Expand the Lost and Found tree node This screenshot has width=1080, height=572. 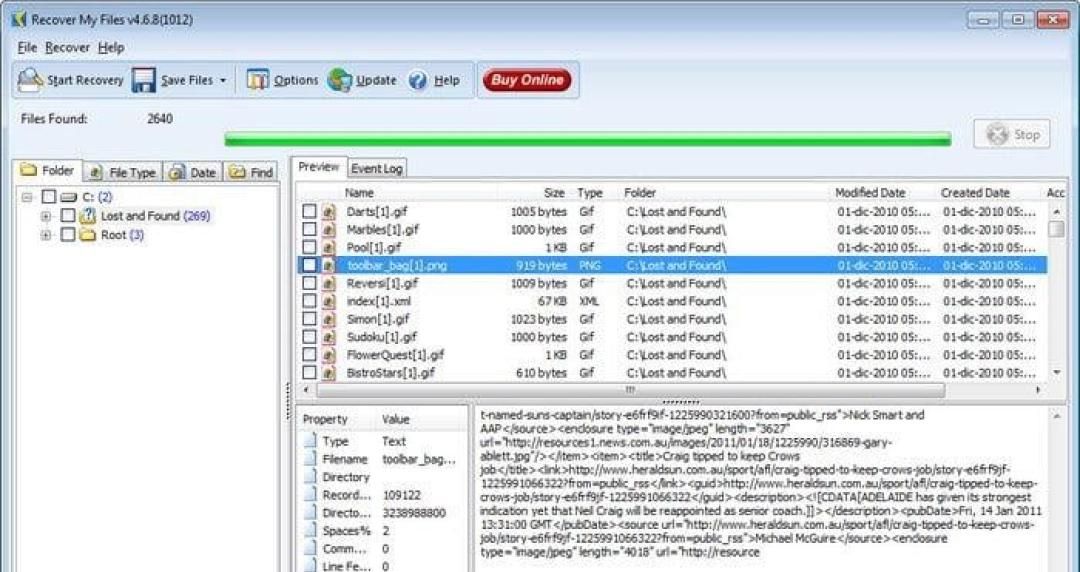pos(46,216)
